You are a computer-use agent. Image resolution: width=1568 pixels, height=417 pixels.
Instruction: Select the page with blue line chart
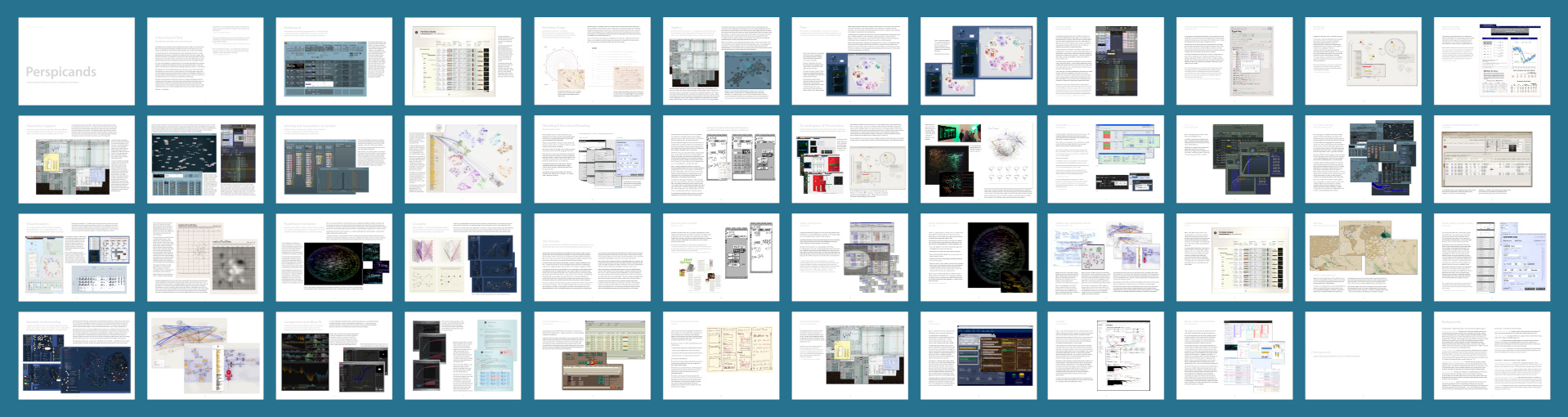1493,61
